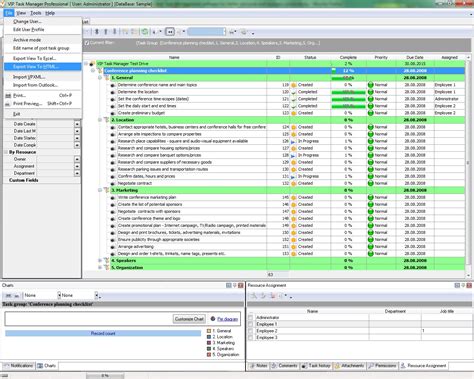The image size is (474, 379).
Task: Click the search icon in Resource Assignment toolbar
Action: 254,296
